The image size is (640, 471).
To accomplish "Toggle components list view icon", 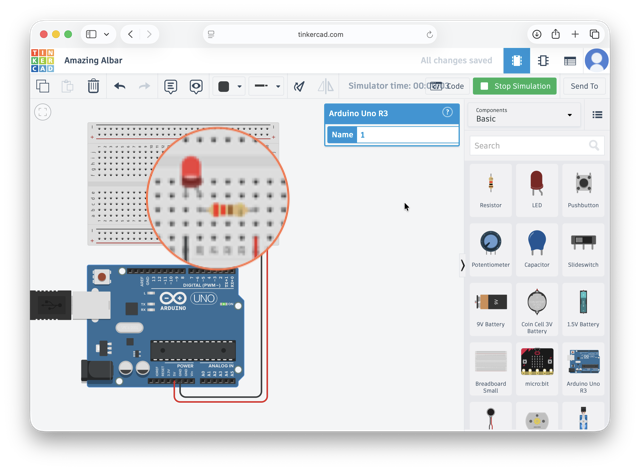I will pos(597,115).
